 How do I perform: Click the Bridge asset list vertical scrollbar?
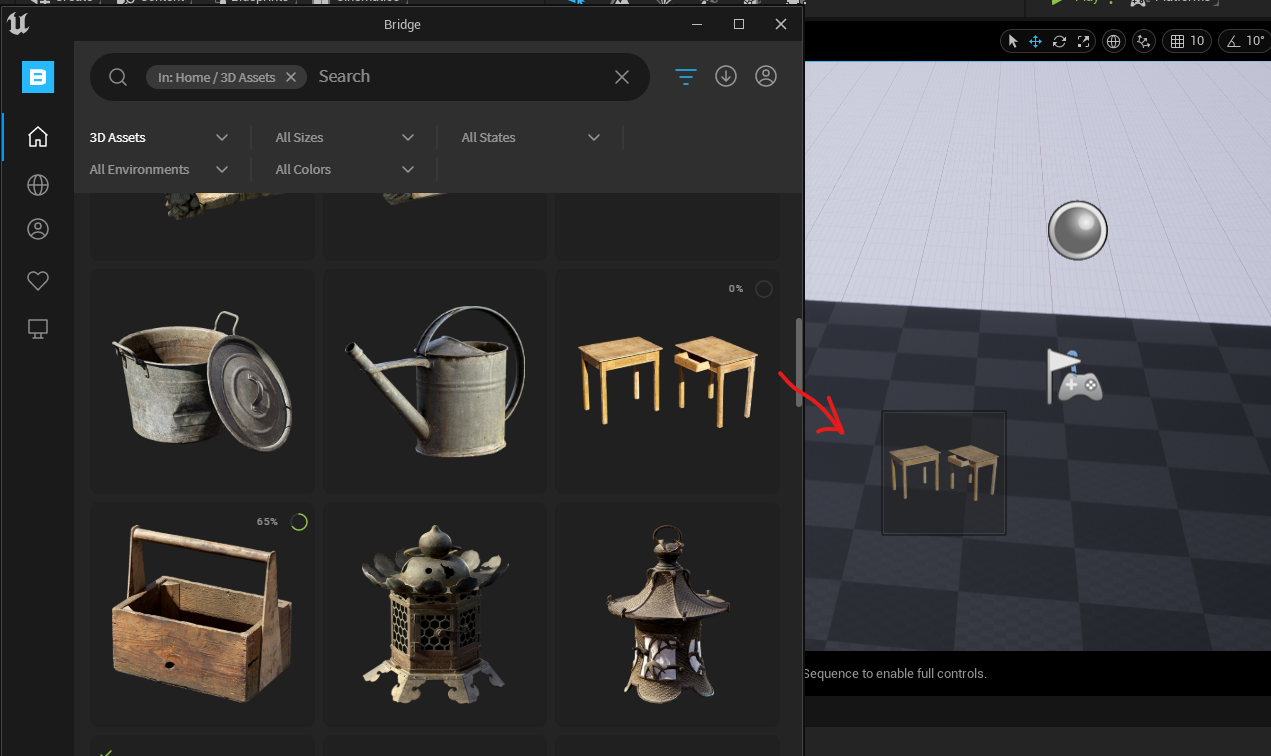(x=798, y=362)
